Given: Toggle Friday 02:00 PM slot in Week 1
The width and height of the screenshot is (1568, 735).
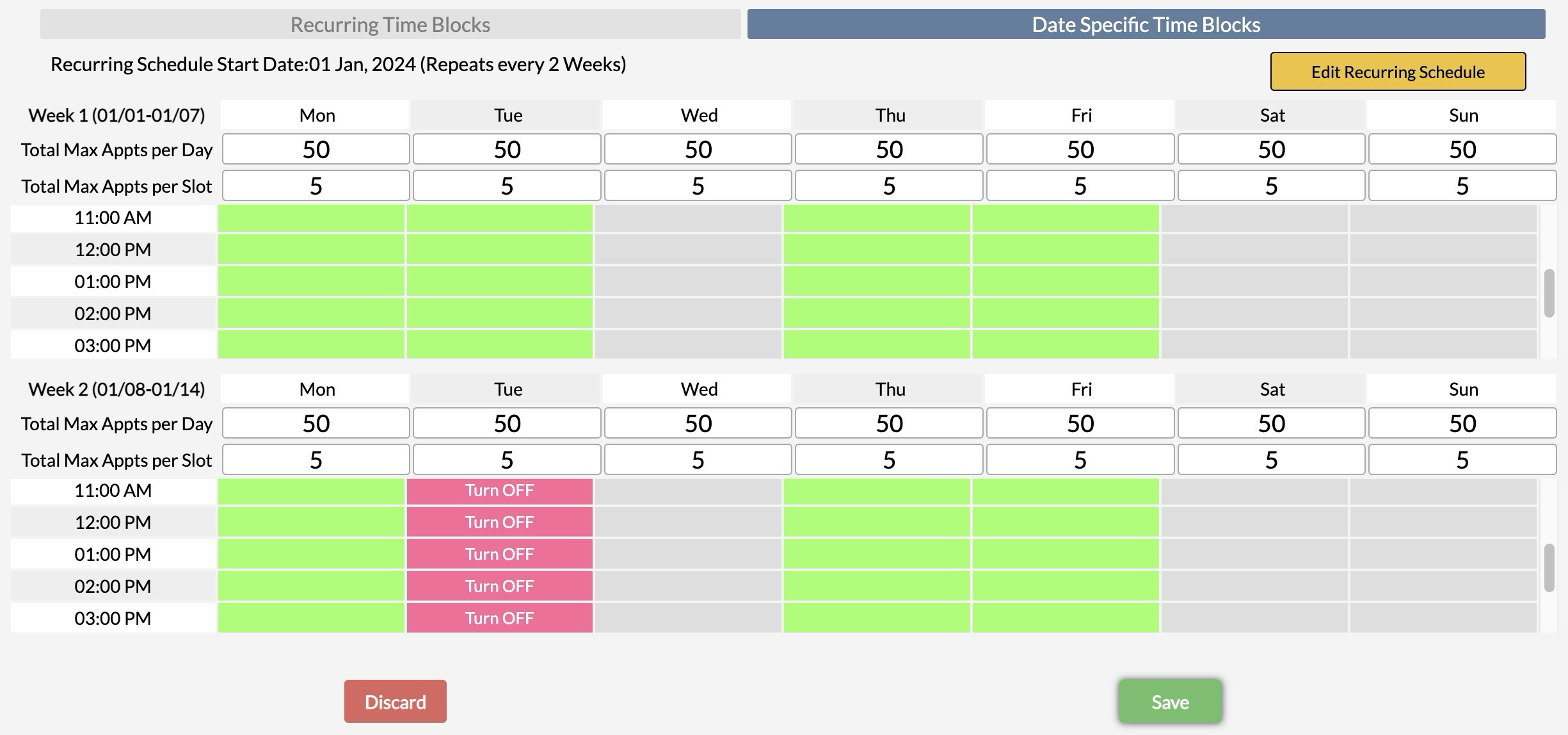Looking at the screenshot, I should tap(1064, 314).
